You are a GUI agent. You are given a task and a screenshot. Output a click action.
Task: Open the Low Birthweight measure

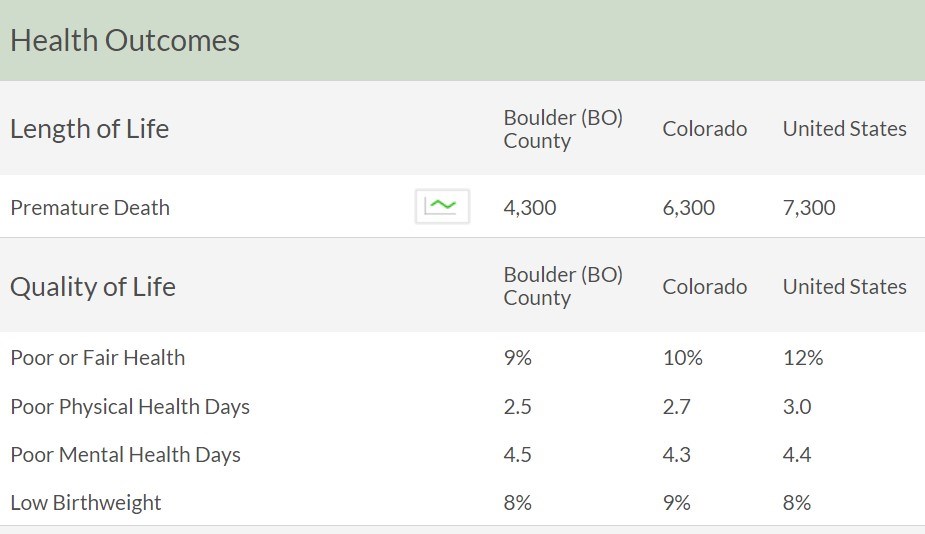point(86,503)
